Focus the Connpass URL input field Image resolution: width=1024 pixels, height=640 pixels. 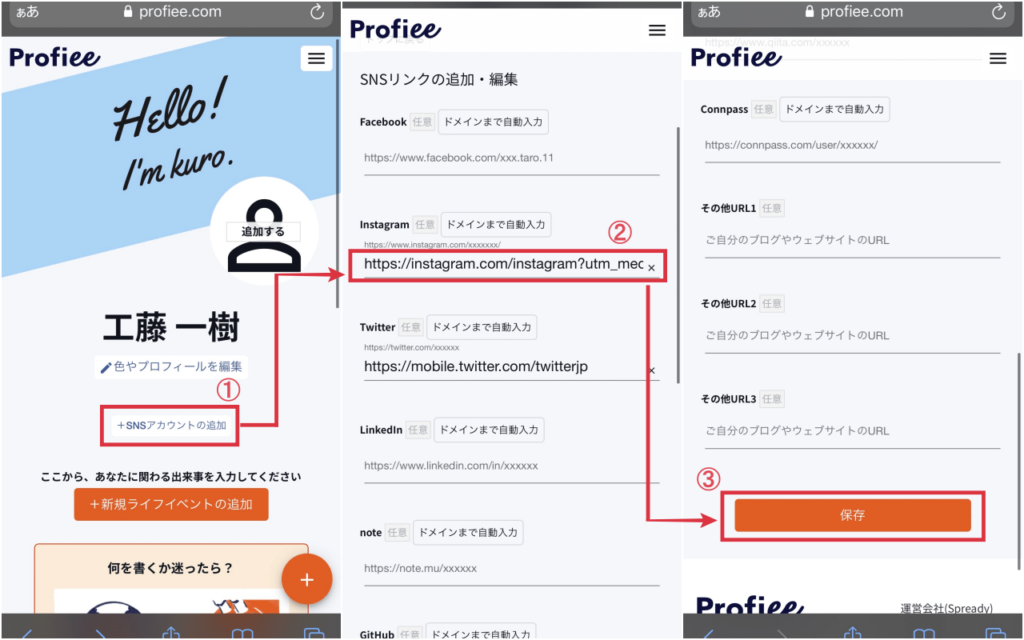[852, 145]
